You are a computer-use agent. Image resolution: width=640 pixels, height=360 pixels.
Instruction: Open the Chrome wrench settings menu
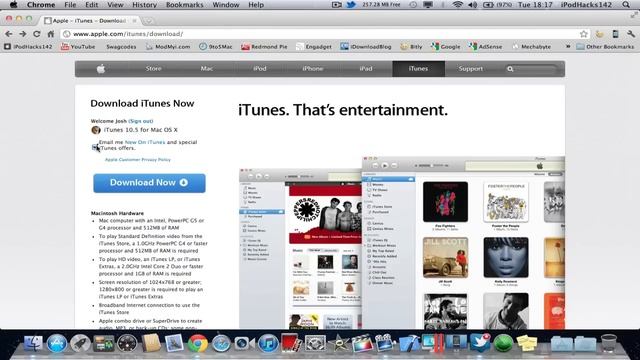[631, 34]
